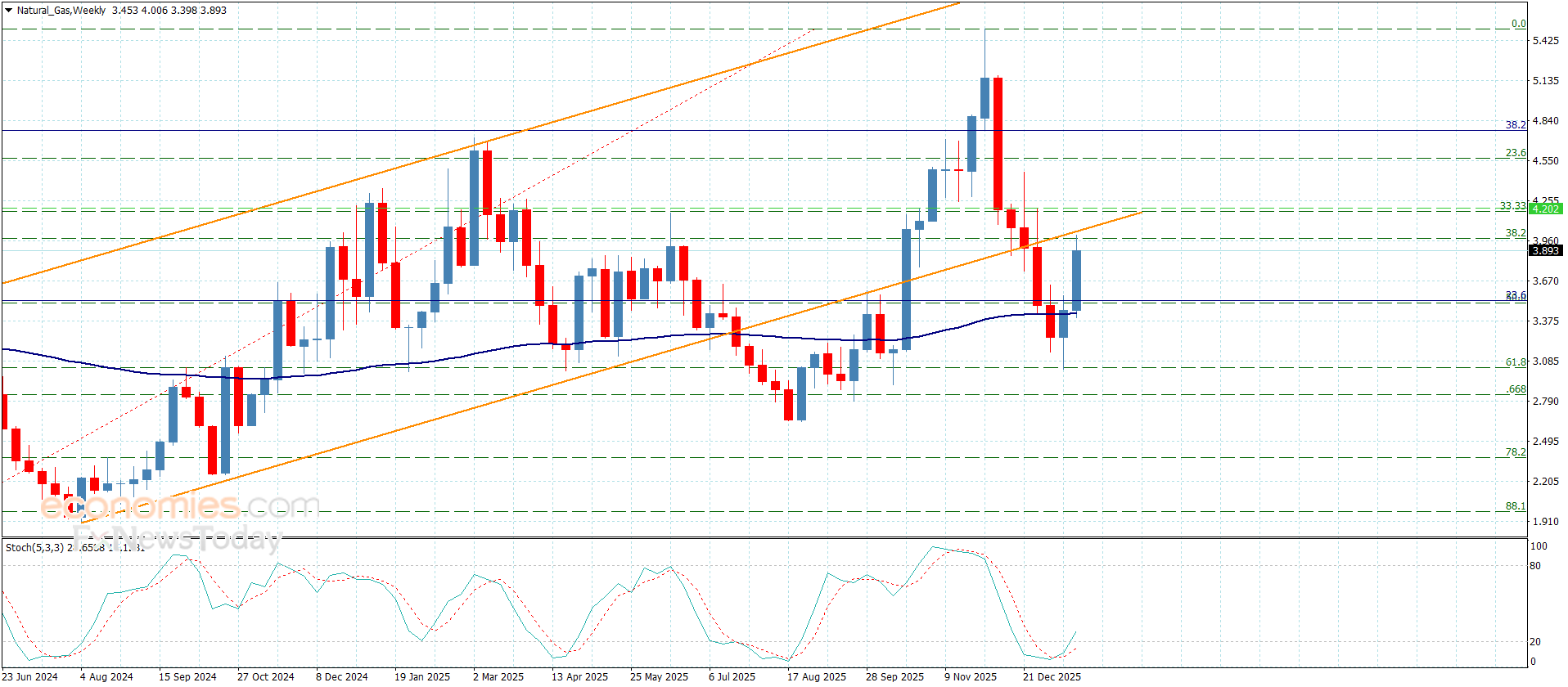Click the 27 Oct 2024 date label
The height and width of the screenshot is (687, 1568).
[x=266, y=677]
